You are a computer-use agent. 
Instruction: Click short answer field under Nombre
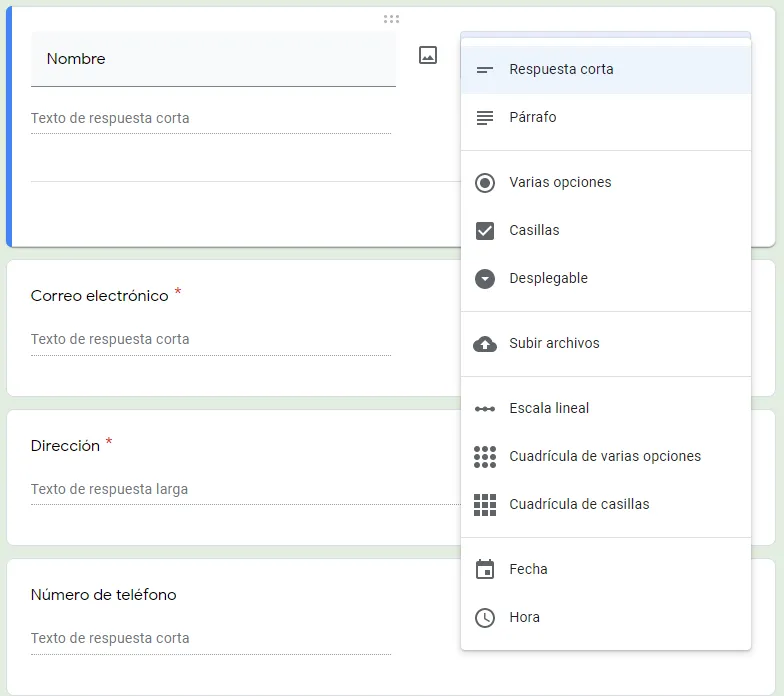pyautogui.click(x=210, y=120)
